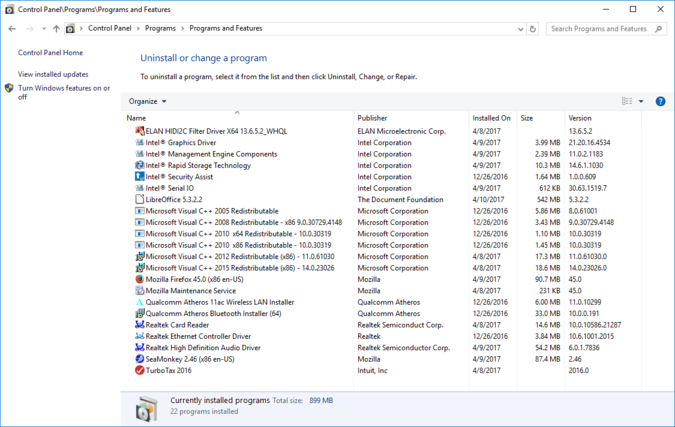Click the Intel Serial IO icon
The image size is (675, 427).
pyautogui.click(x=139, y=188)
